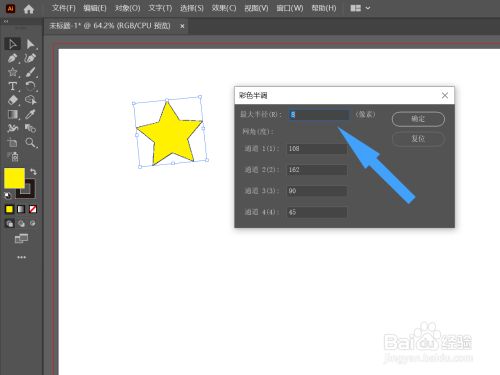Swap fill and stroke colors
This screenshot has height=375, width=500.
point(33,172)
